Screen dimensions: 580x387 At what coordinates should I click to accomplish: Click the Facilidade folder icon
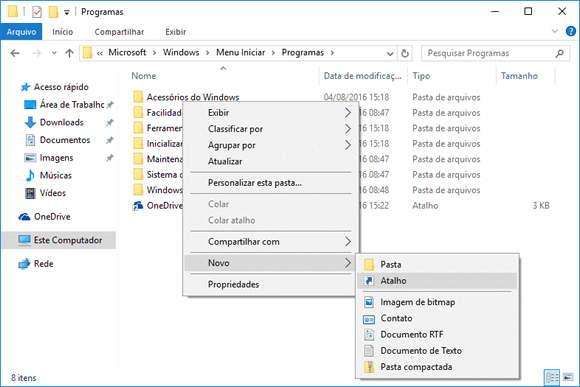click(x=138, y=112)
